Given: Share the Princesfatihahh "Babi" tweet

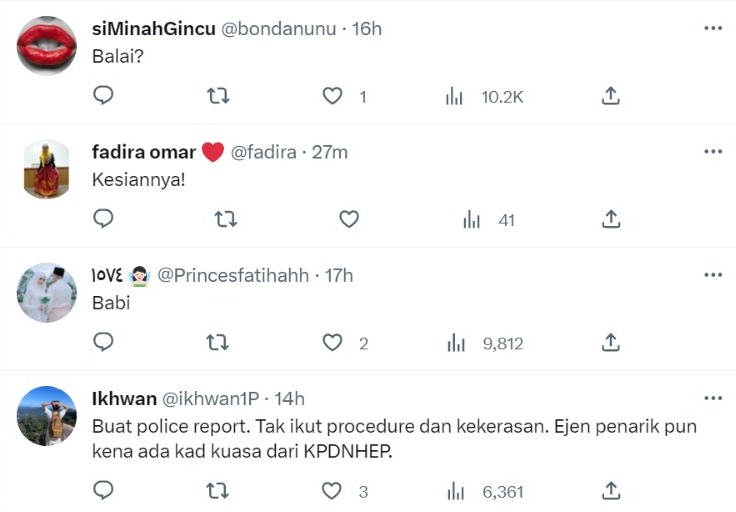Looking at the screenshot, I should point(611,343).
